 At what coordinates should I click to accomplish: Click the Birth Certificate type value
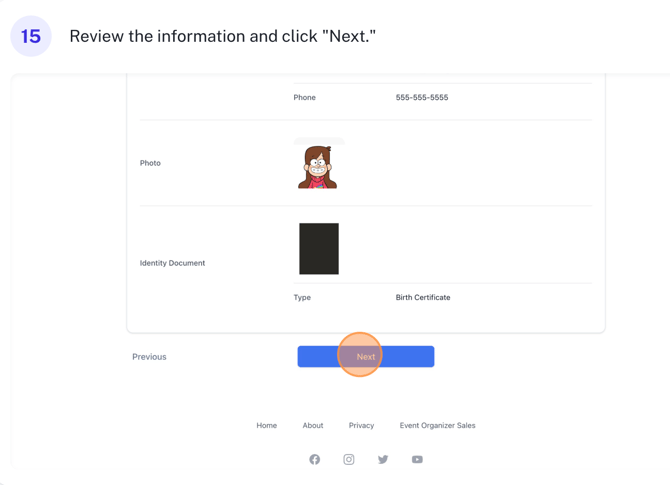pos(423,298)
